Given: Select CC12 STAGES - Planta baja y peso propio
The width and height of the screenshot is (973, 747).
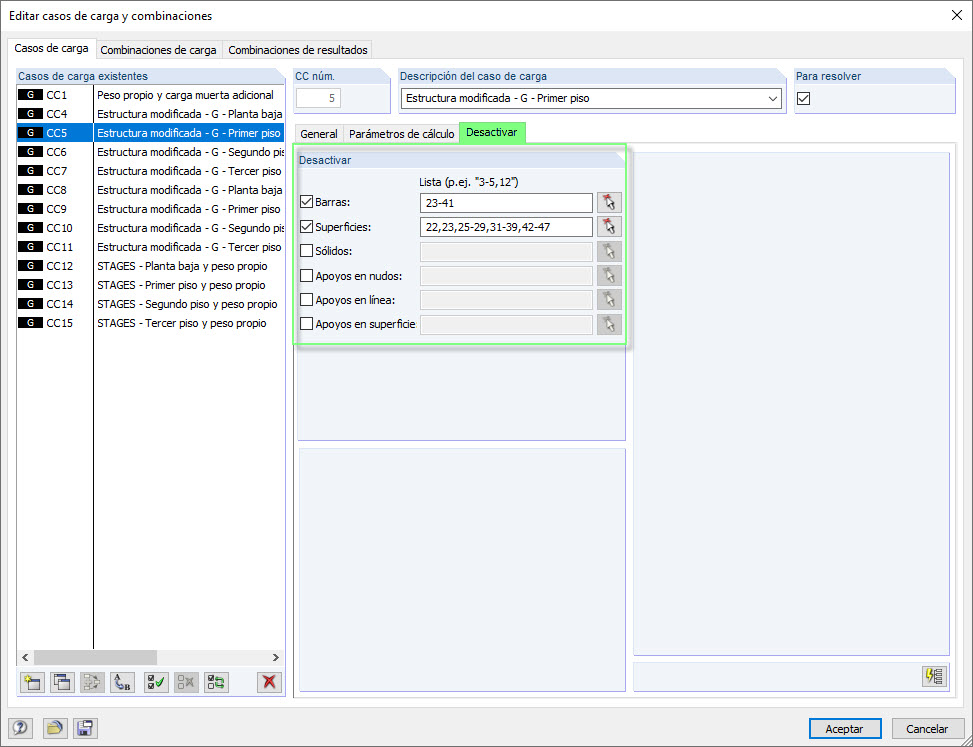Looking at the screenshot, I should (150, 266).
